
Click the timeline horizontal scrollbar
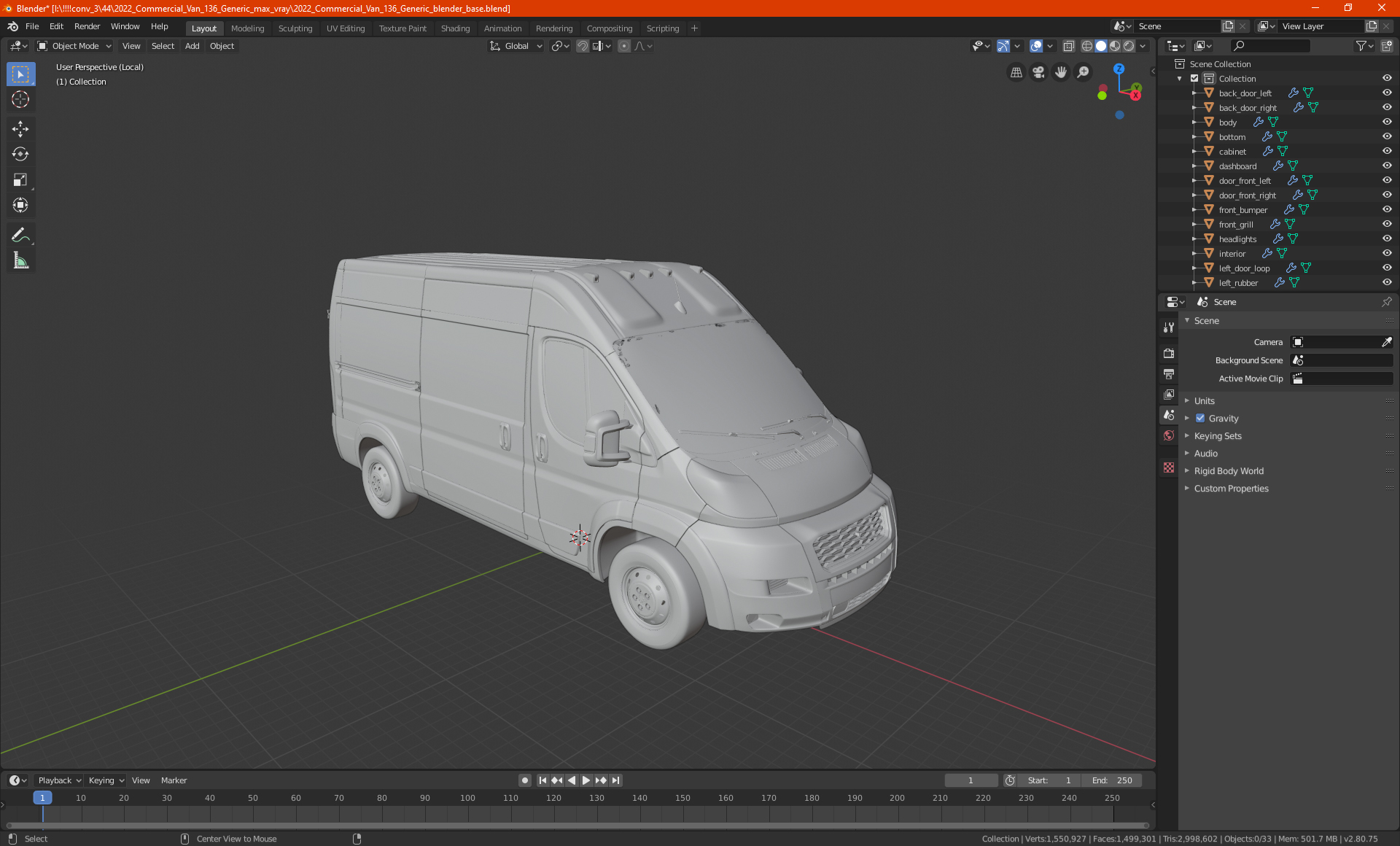point(576,826)
